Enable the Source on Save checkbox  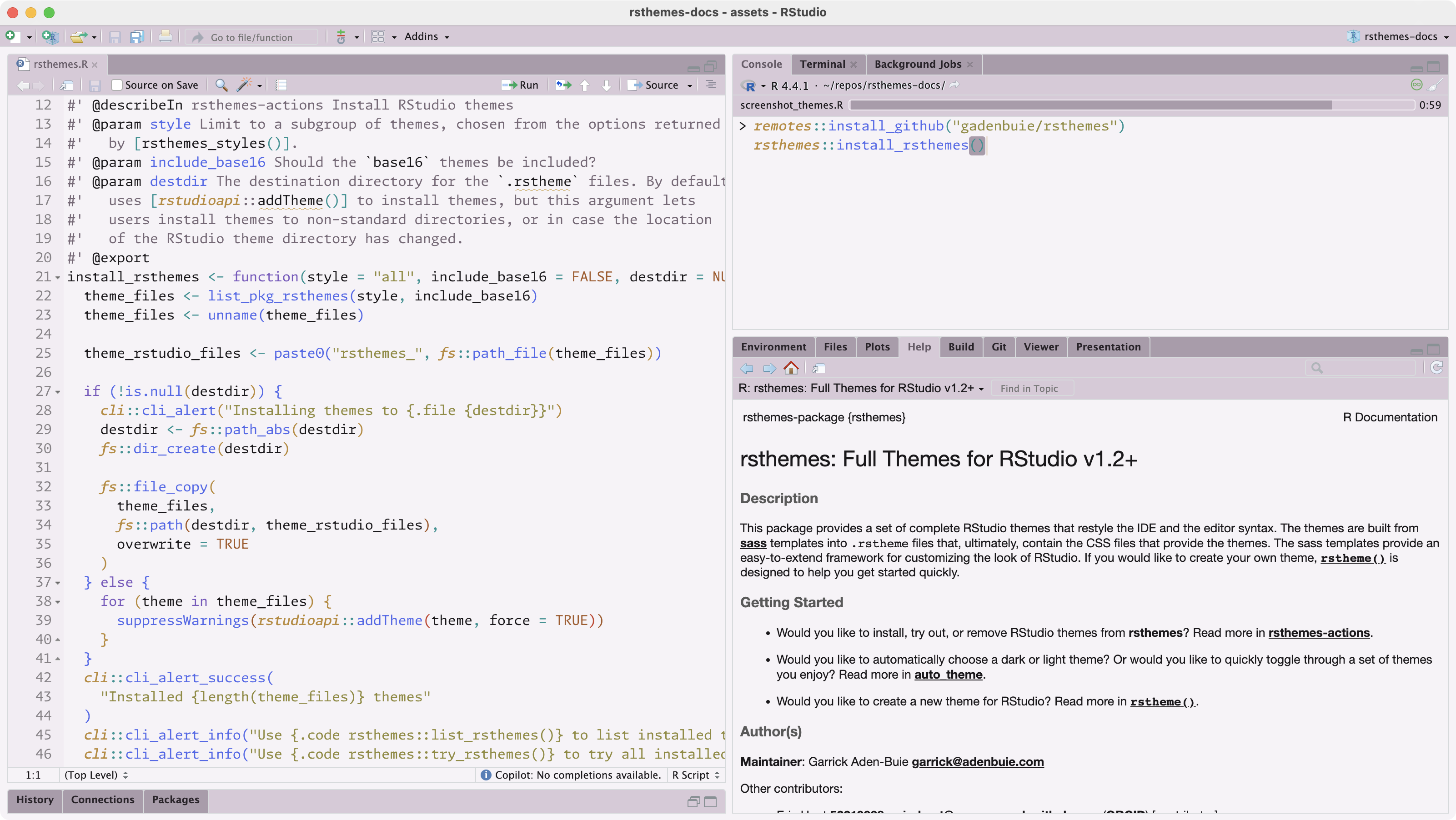point(117,85)
